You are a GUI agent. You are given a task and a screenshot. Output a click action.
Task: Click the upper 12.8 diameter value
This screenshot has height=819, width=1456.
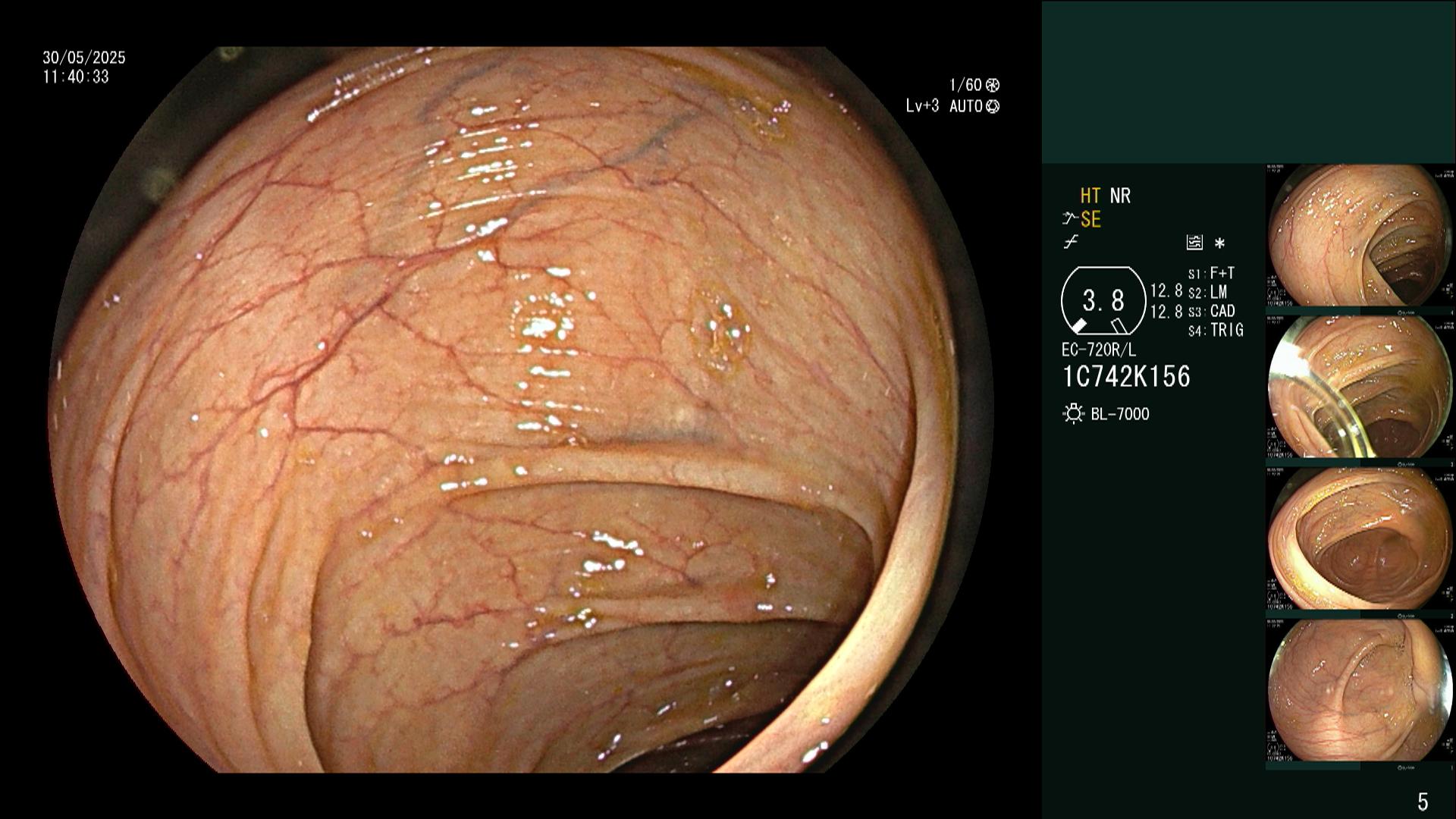1166,291
